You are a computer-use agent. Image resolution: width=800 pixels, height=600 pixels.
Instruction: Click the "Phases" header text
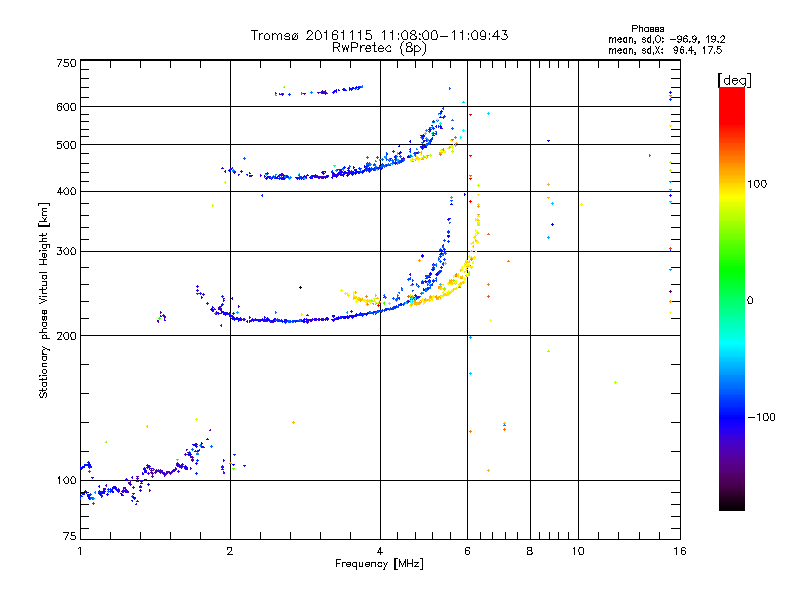(x=647, y=29)
